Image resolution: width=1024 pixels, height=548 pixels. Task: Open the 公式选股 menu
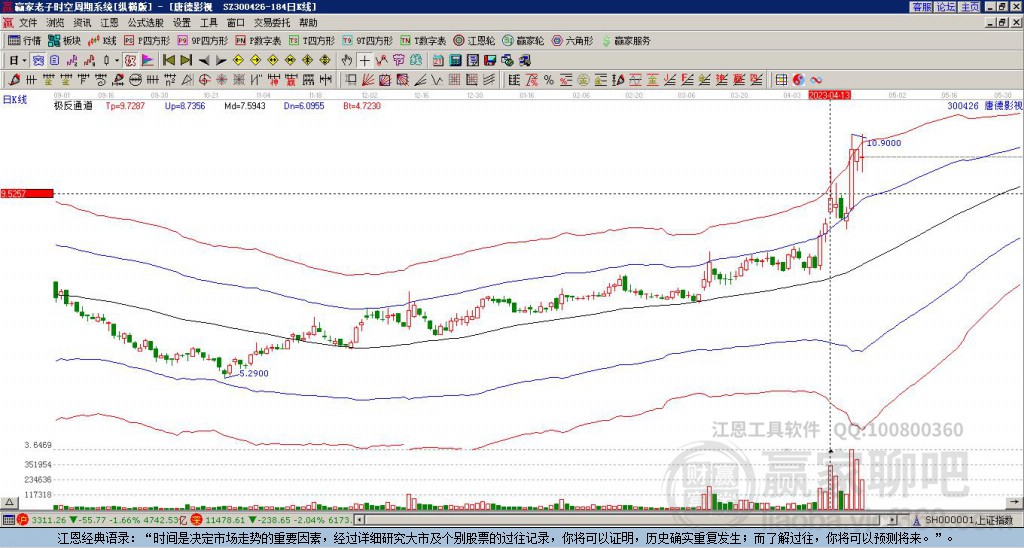pyautogui.click(x=145, y=23)
